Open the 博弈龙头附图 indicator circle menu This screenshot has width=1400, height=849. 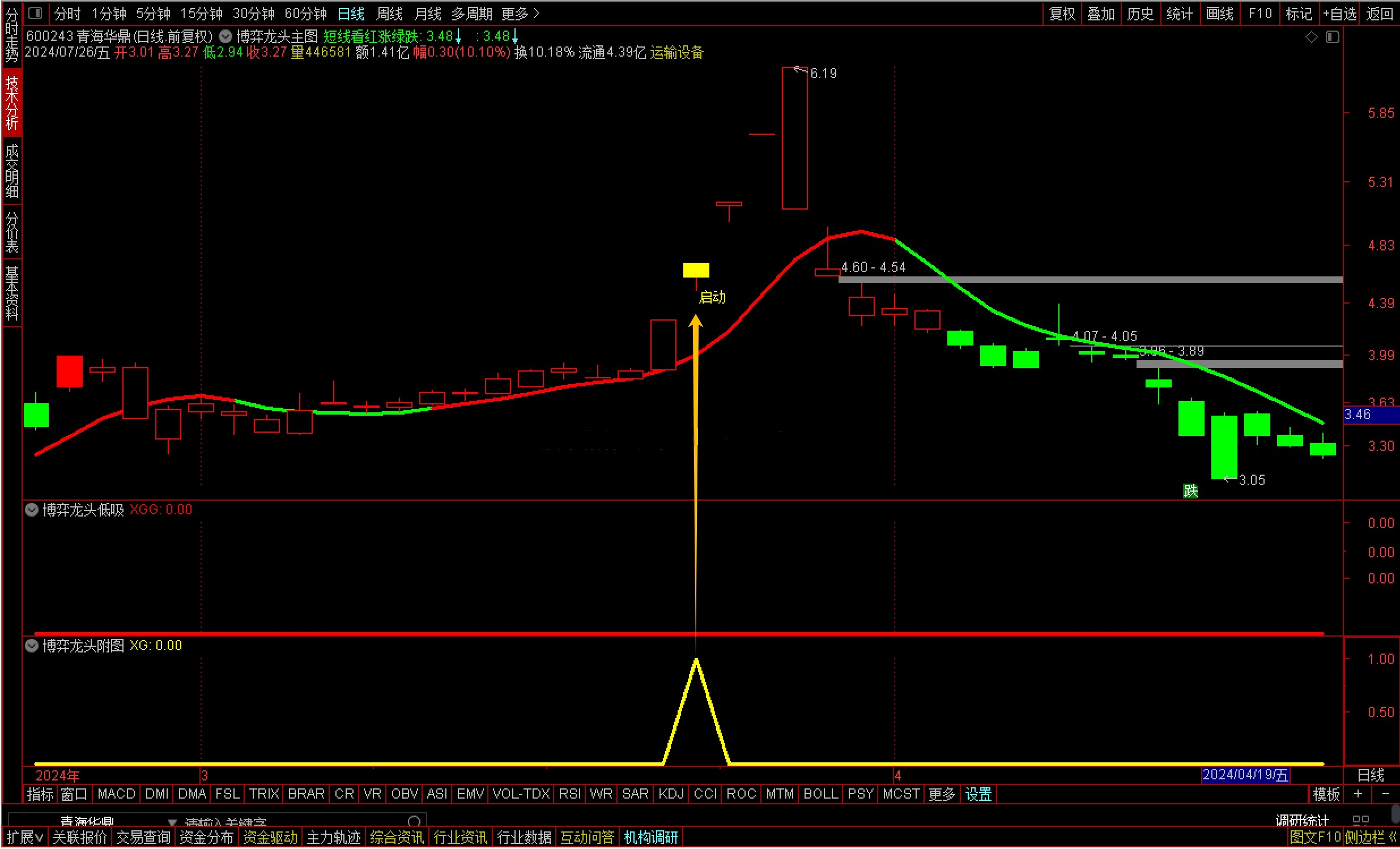coord(32,646)
